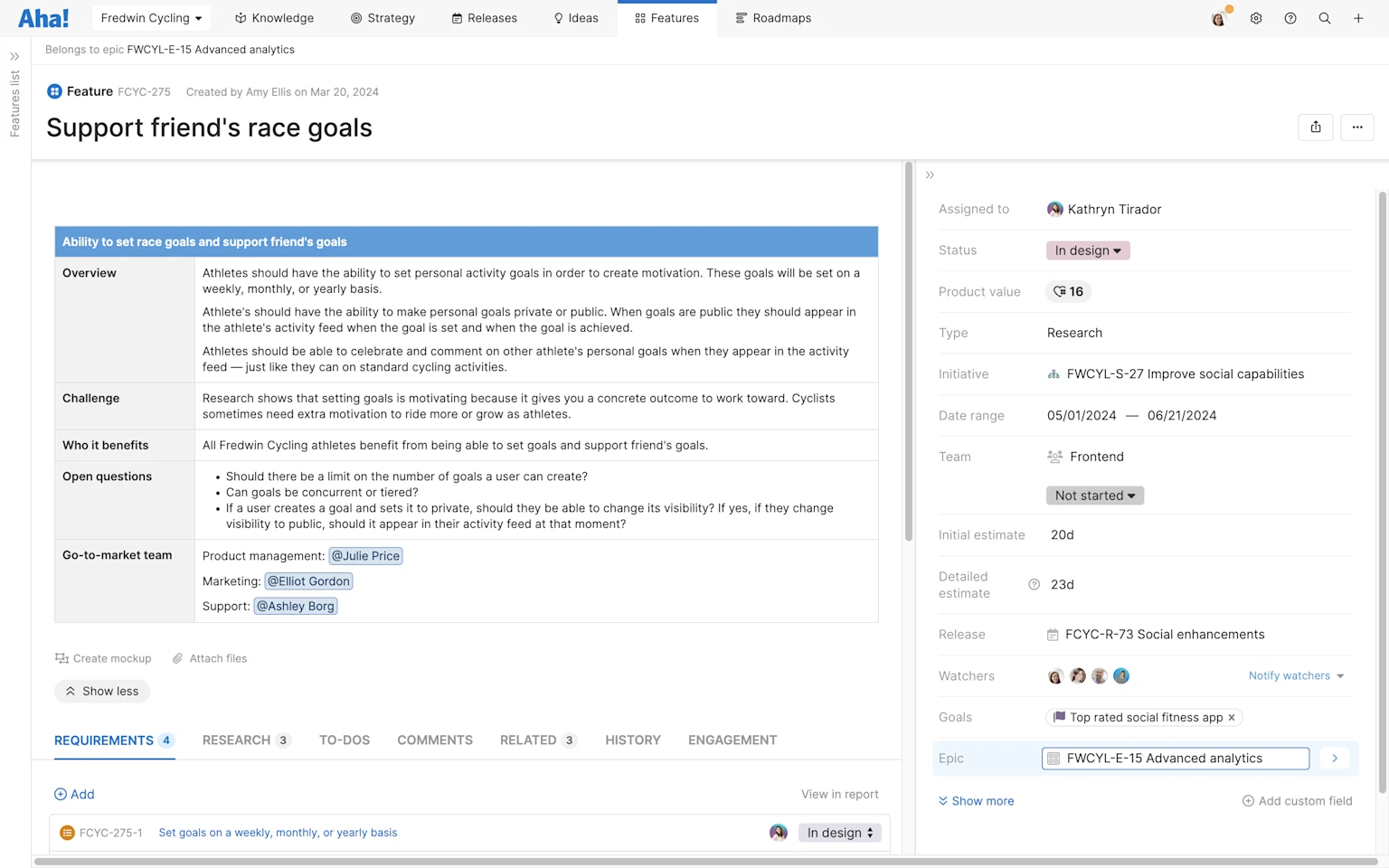Screen dimensions: 1389x868
Task: Open the Fredwin Cycling workspace dropdown
Action: click(150, 17)
